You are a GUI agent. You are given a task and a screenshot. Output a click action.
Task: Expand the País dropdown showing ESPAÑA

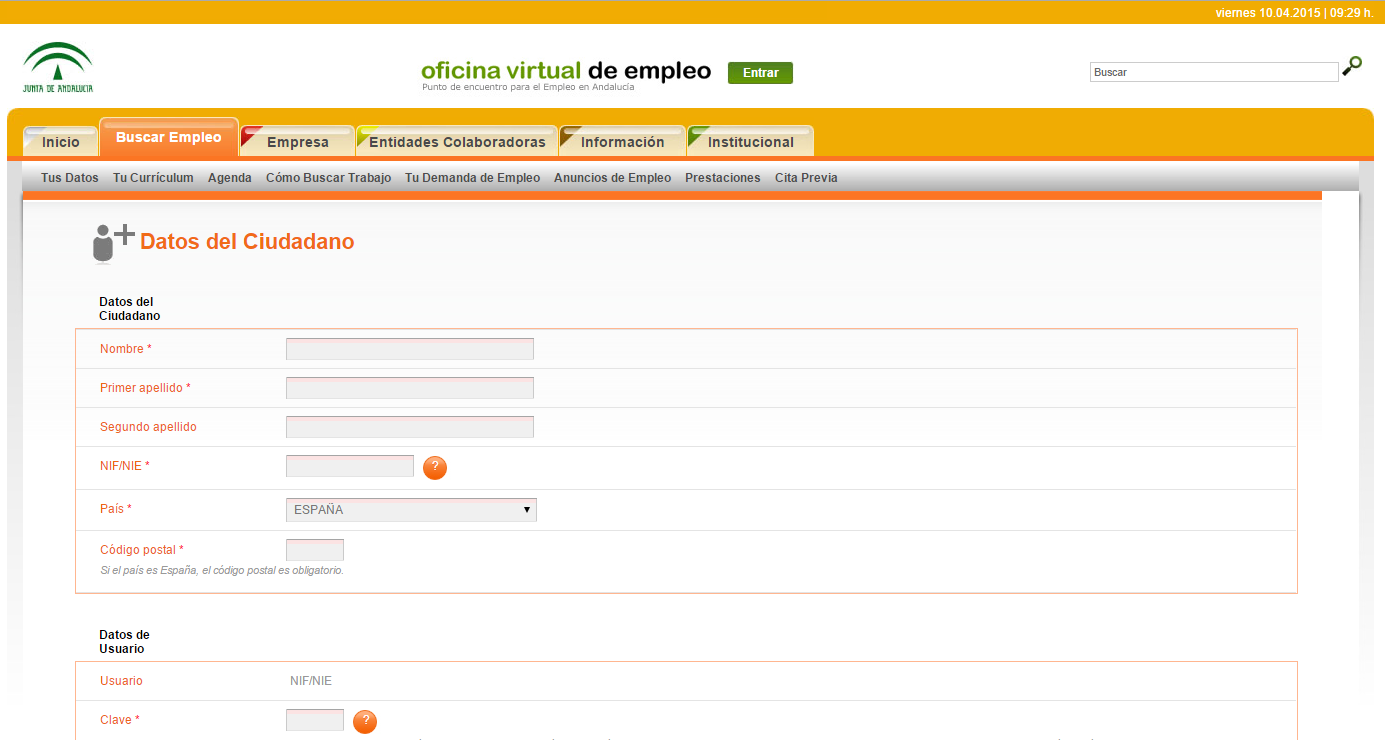tap(411, 510)
